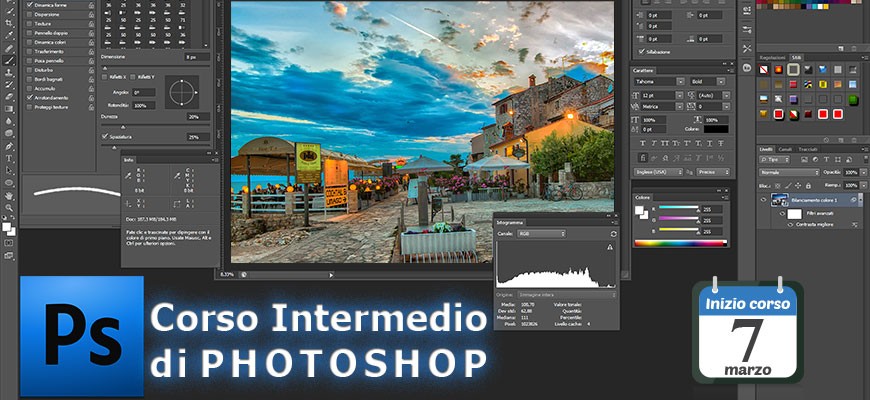
Task: Open the Normale blend mode dropdown
Action: [x=789, y=173]
